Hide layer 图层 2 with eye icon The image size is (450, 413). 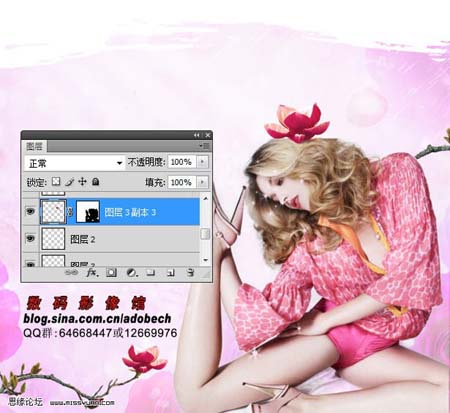coord(30,239)
